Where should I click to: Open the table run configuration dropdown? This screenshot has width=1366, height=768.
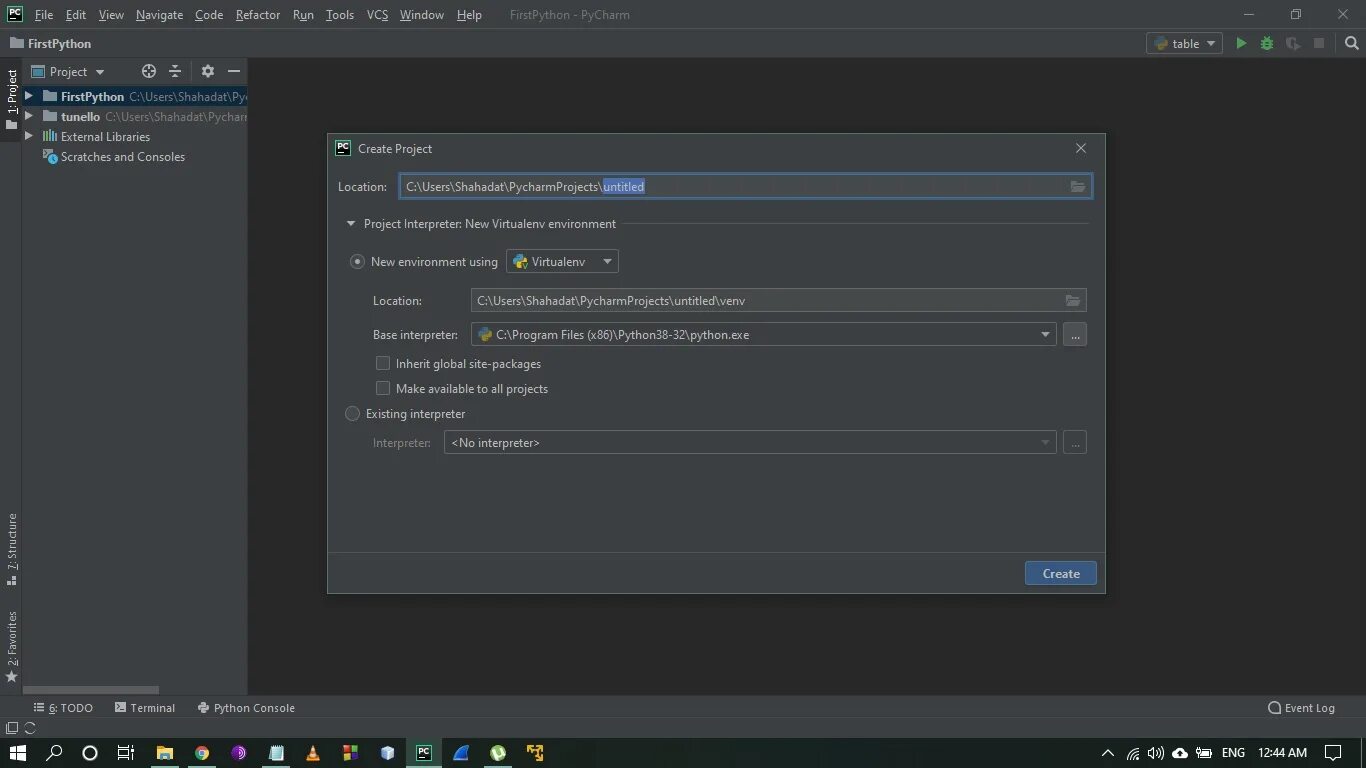point(1185,43)
